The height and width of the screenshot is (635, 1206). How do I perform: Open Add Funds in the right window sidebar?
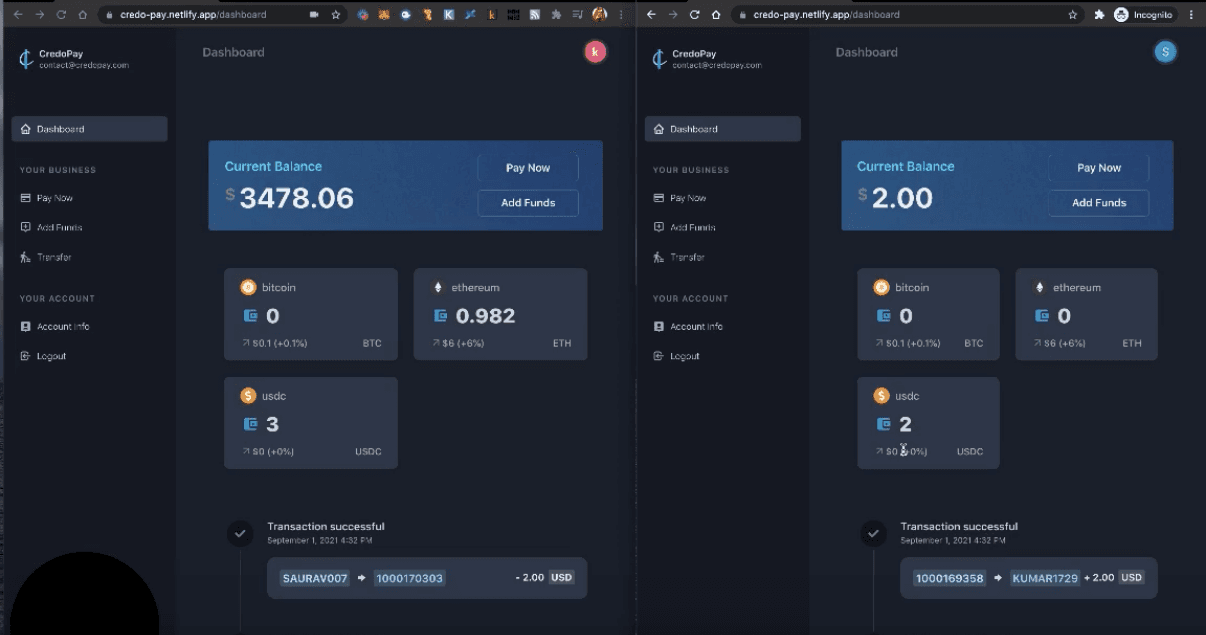[x=684, y=227]
